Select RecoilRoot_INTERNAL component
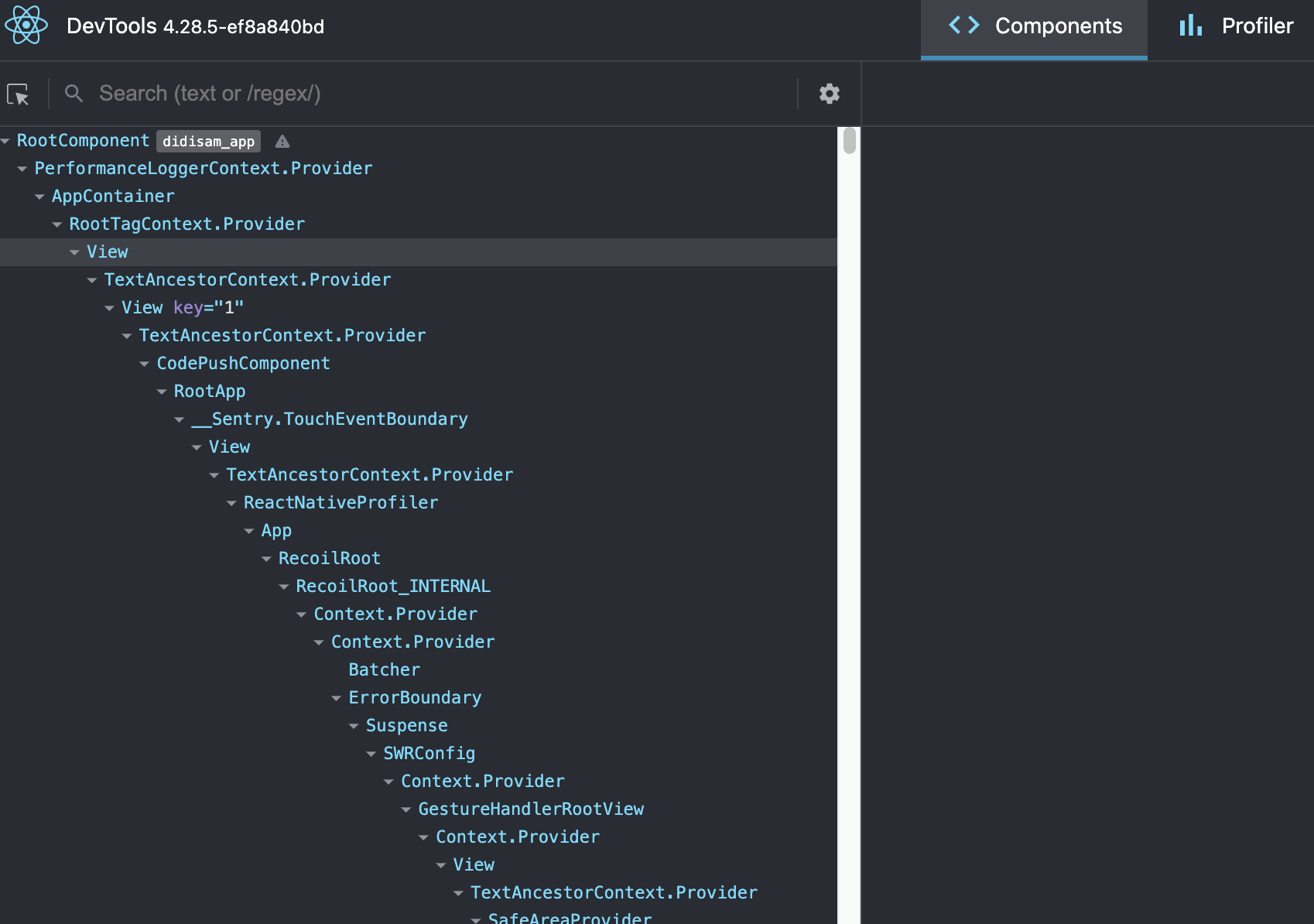The height and width of the screenshot is (924, 1314). tap(393, 587)
